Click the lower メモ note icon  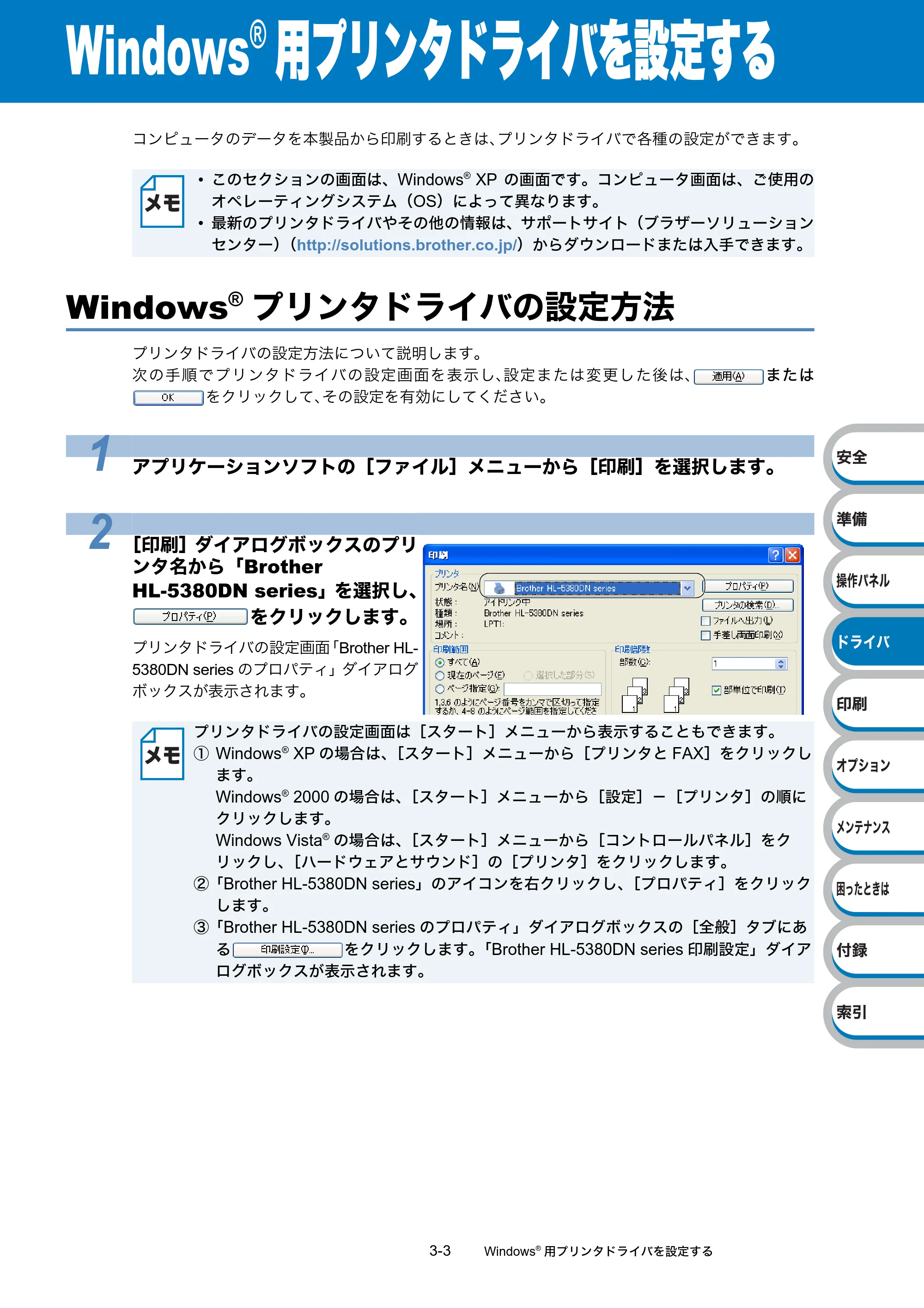click(162, 753)
